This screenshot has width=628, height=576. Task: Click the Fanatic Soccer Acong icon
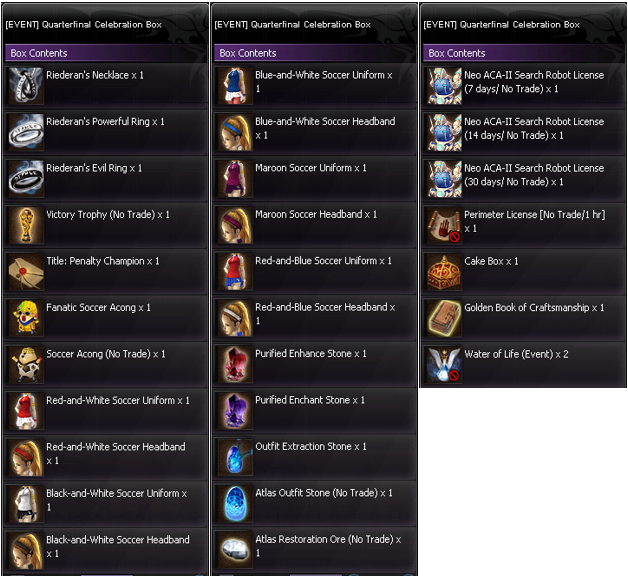(26, 318)
